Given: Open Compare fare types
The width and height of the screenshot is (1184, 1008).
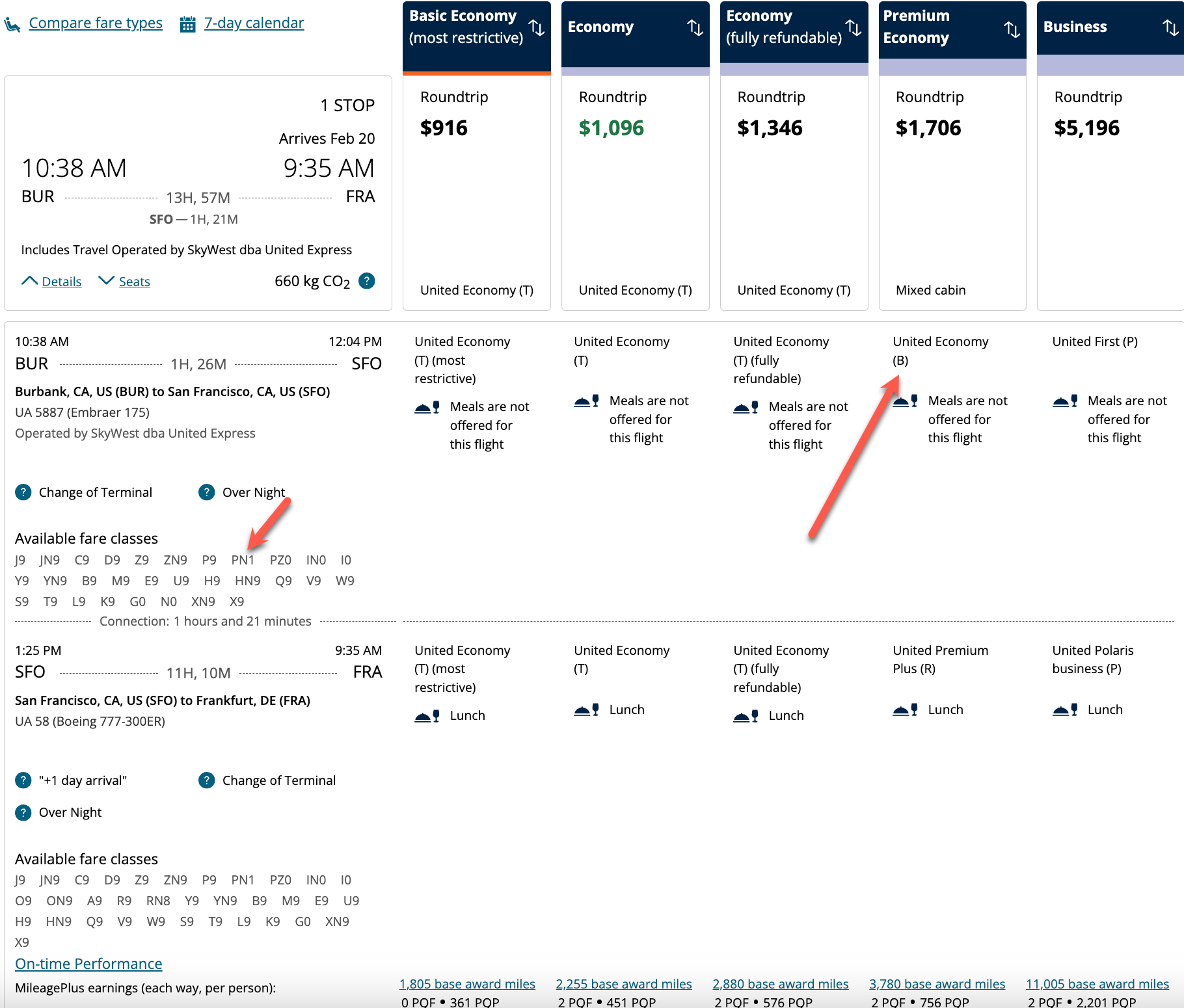Looking at the screenshot, I should [95, 22].
